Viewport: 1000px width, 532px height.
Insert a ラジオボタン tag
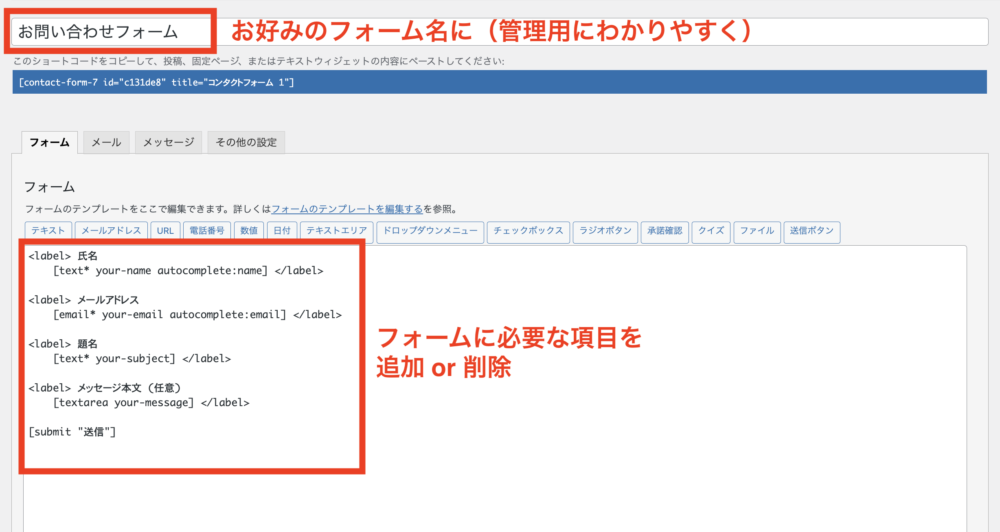pyautogui.click(x=605, y=231)
